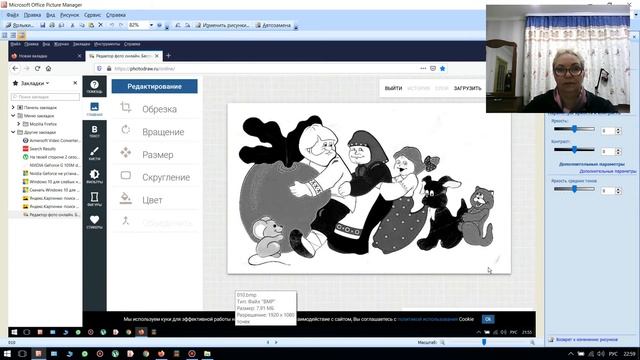640x360 pixels.
Task: Click the Изменить рисунки button
Action: point(222,25)
